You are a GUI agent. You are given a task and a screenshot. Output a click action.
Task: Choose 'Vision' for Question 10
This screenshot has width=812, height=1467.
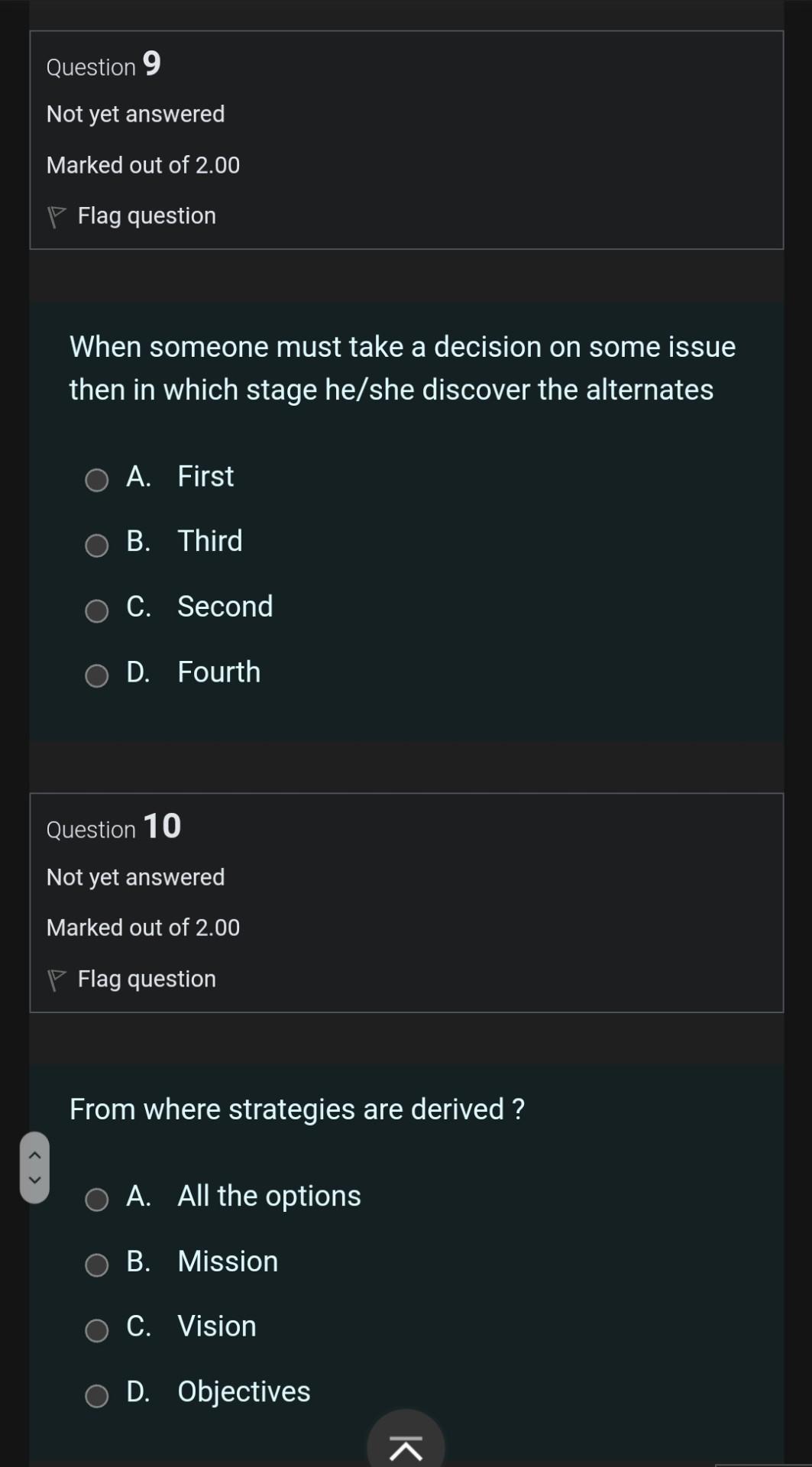click(96, 1330)
